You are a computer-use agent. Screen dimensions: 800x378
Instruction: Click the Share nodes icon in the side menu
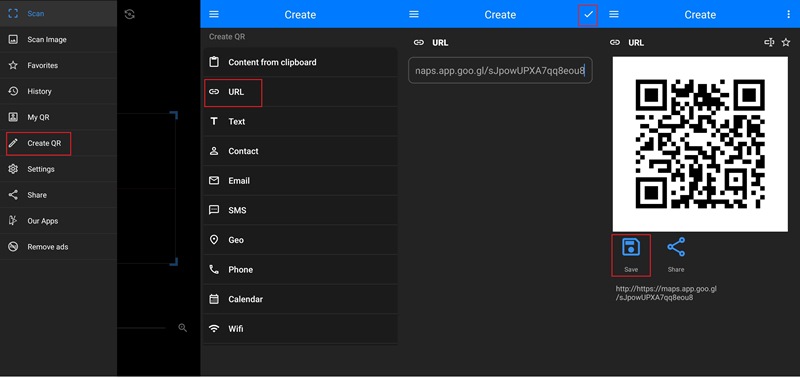pyautogui.click(x=13, y=195)
